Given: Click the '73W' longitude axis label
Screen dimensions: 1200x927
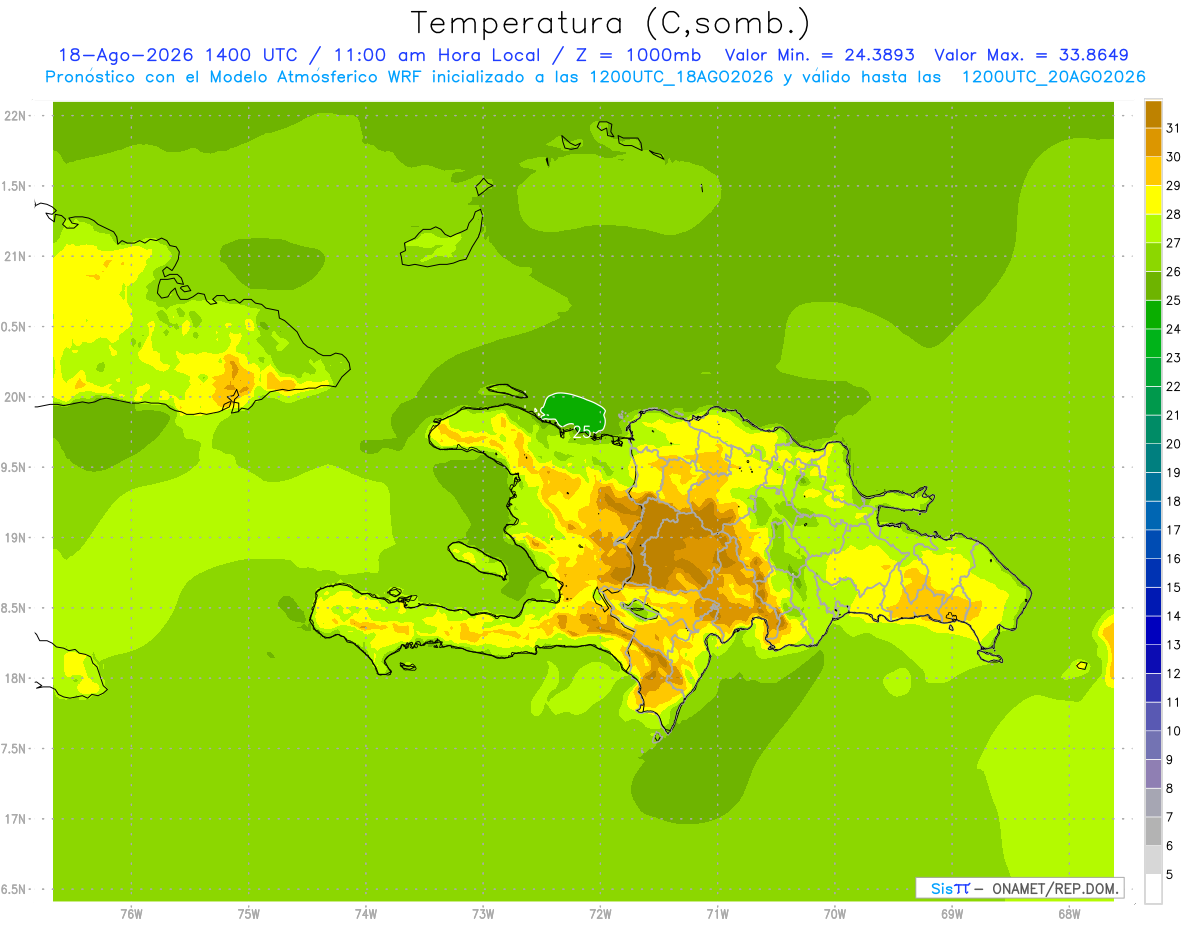Looking at the screenshot, I should click(x=483, y=914).
